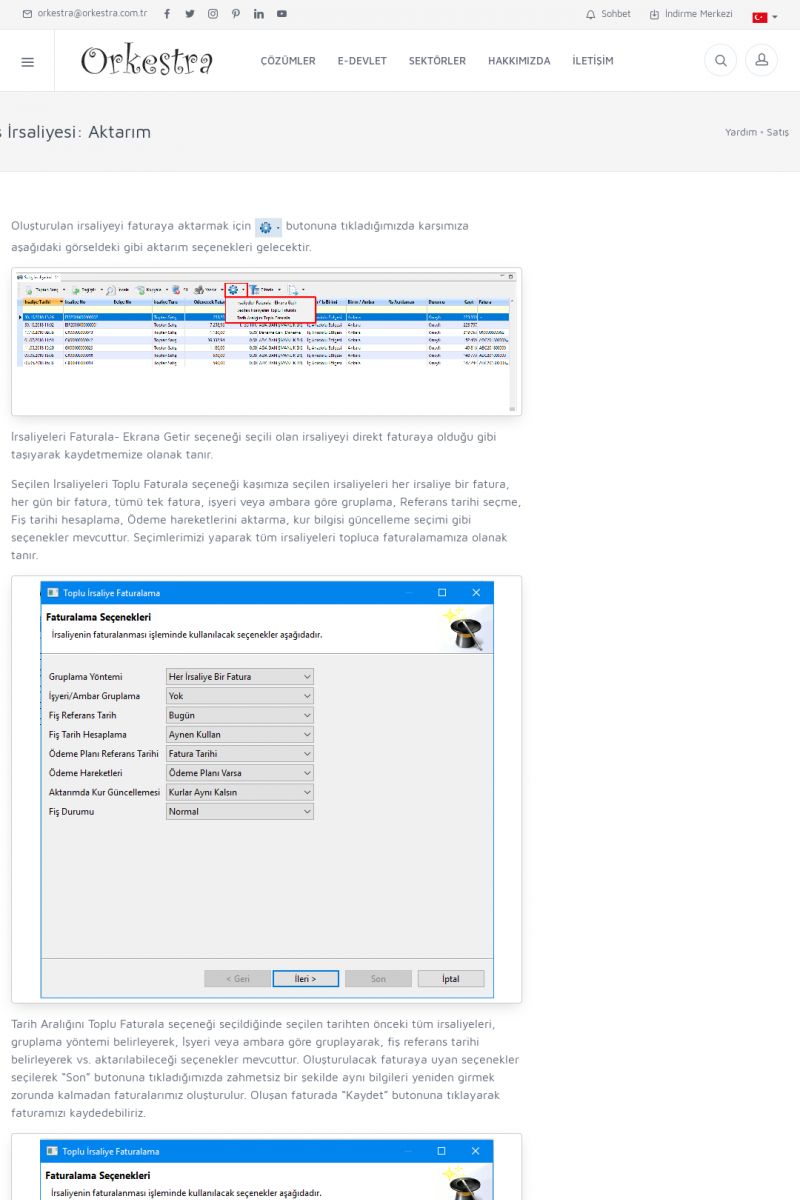Open the LinkedIn social icon
Viewport: 800px width, 1200px height.
[259, 14]
